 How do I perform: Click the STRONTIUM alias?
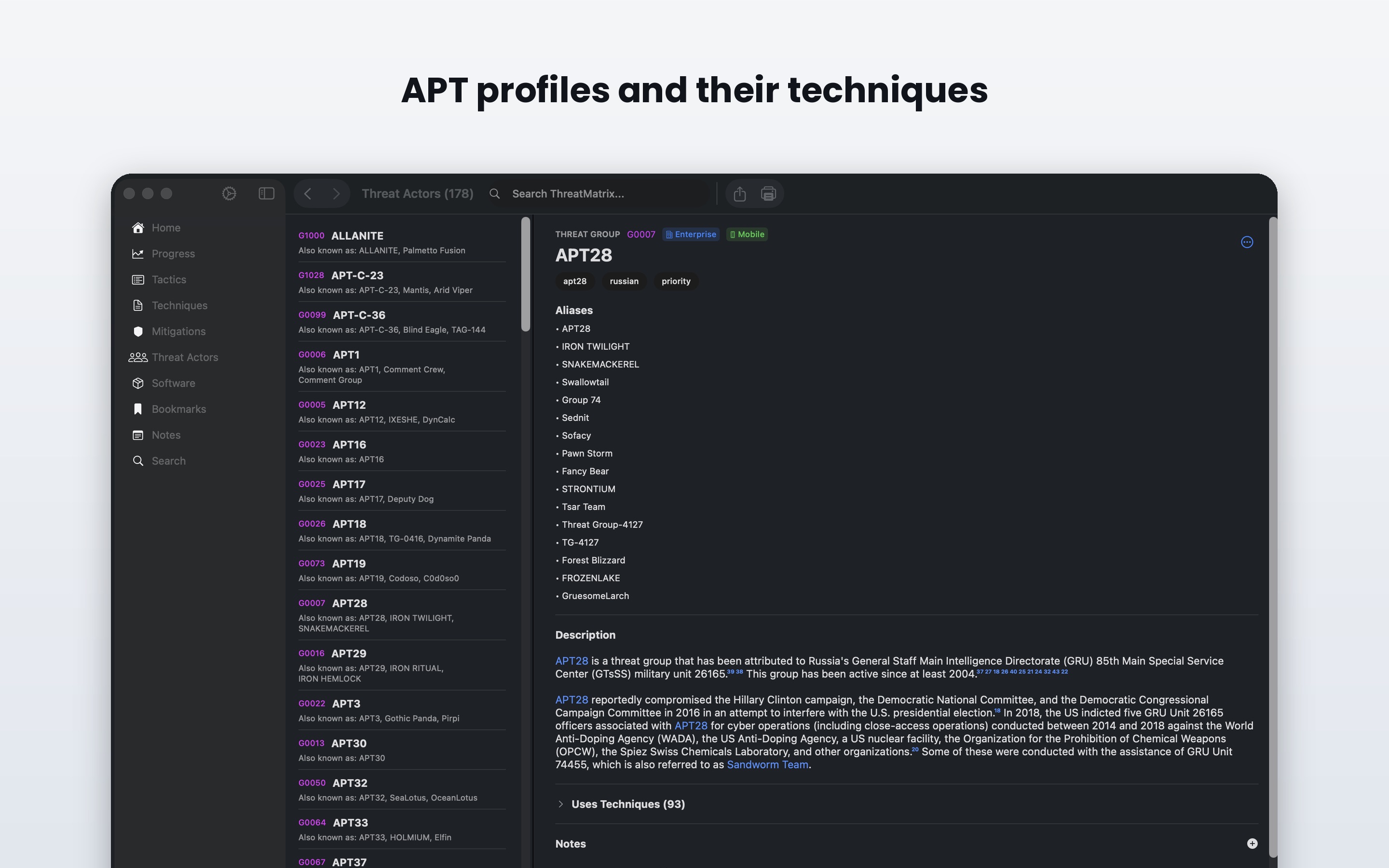pyautogui.click(x=588, y=489)
